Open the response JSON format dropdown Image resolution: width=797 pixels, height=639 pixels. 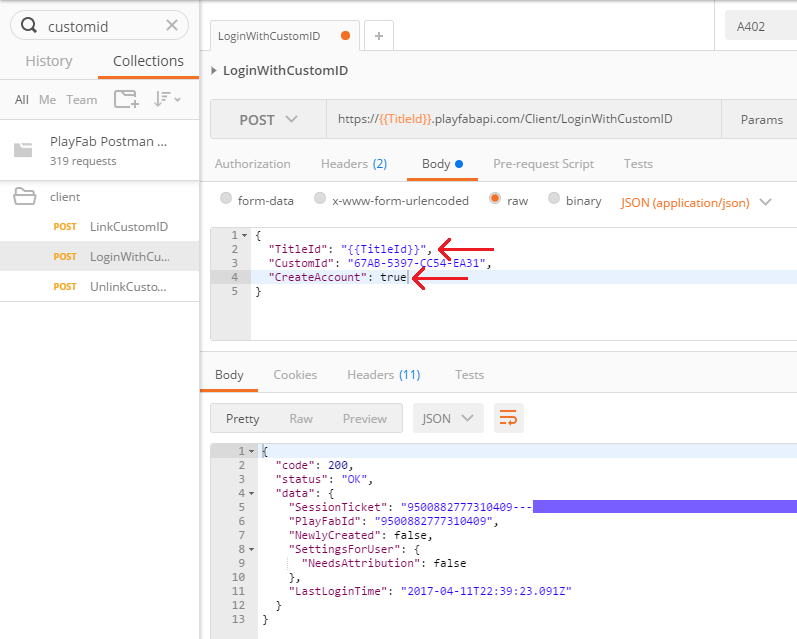(x=448, y=418)
